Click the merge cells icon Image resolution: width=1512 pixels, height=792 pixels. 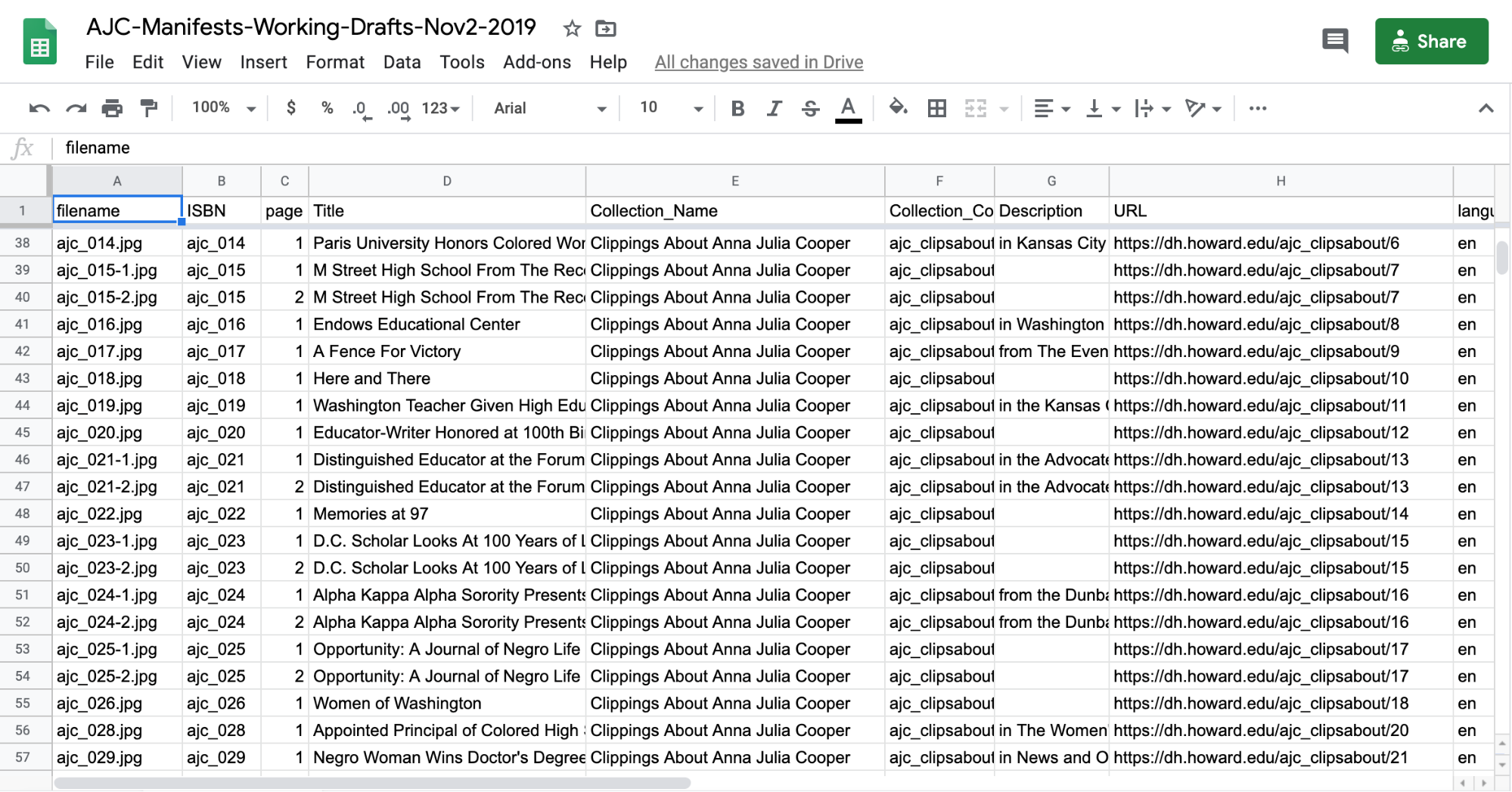[976, 108]
